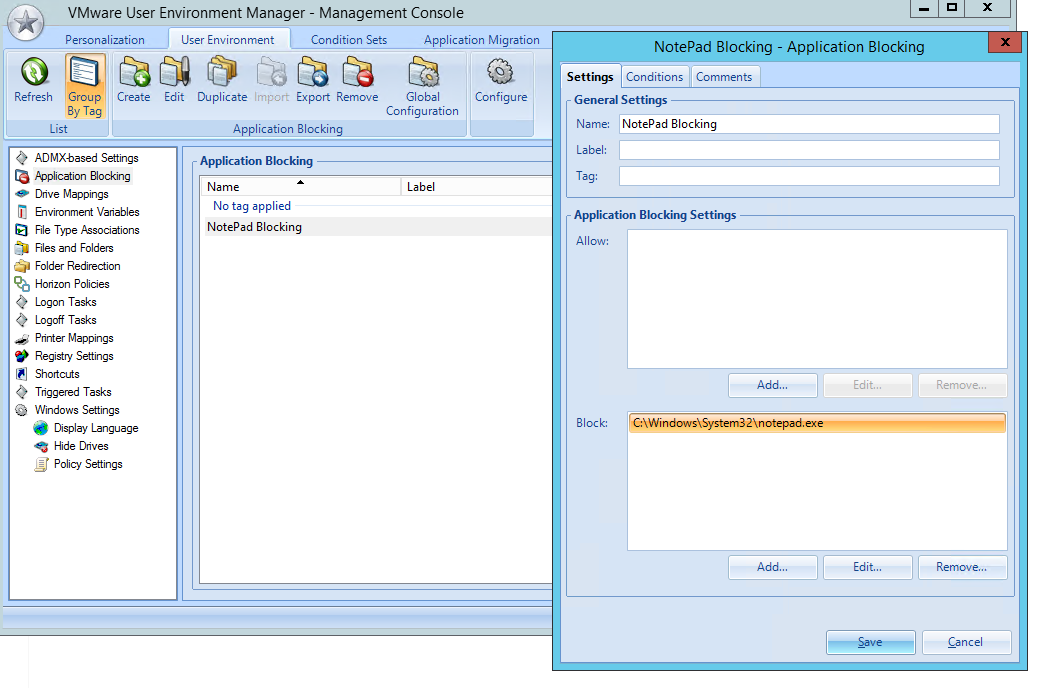1039x688 pixels.
Task: Click the Label column header
Action: click(x=477, y=186)
